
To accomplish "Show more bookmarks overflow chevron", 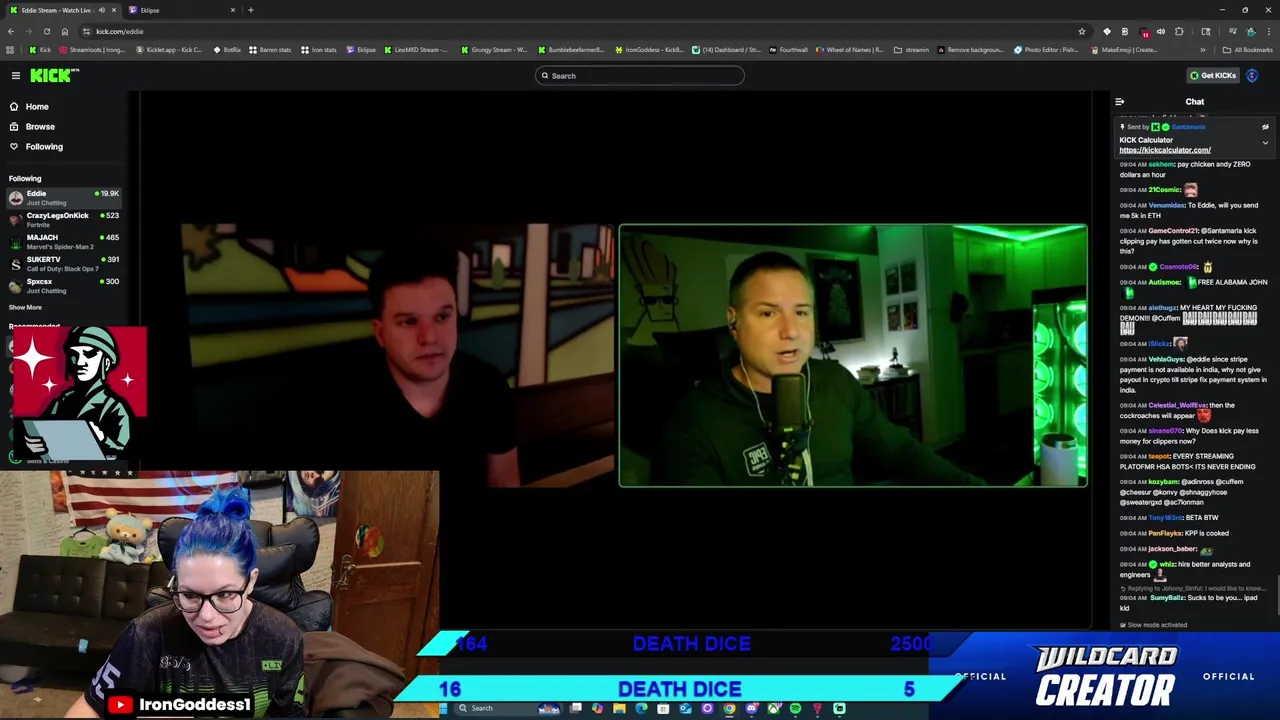I will tap(1202, 50).
